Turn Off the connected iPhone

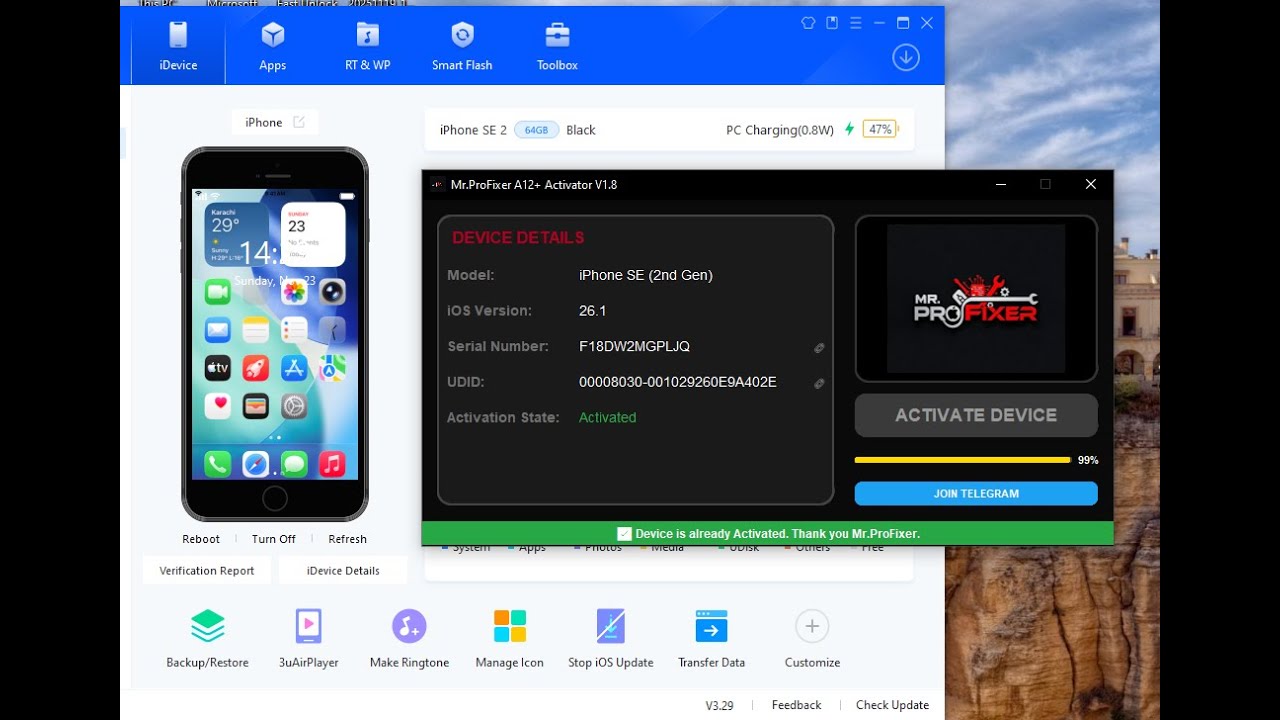tap(274, 539)
